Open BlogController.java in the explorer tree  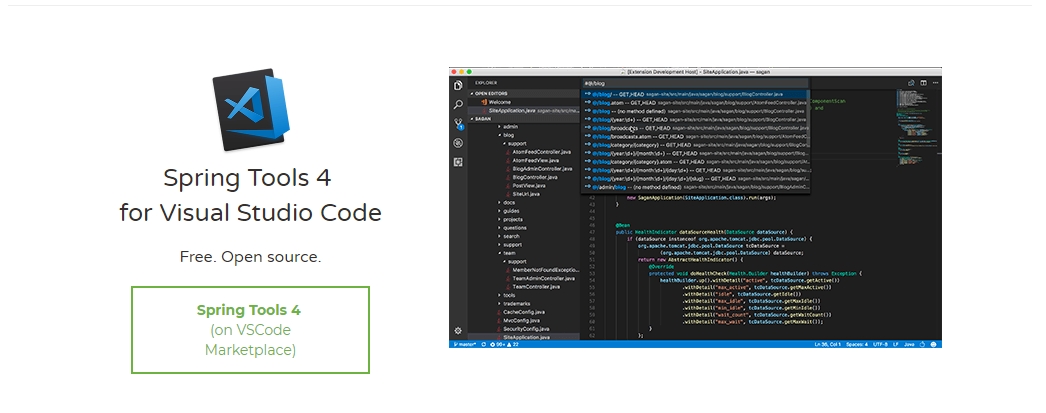point(534,177)
